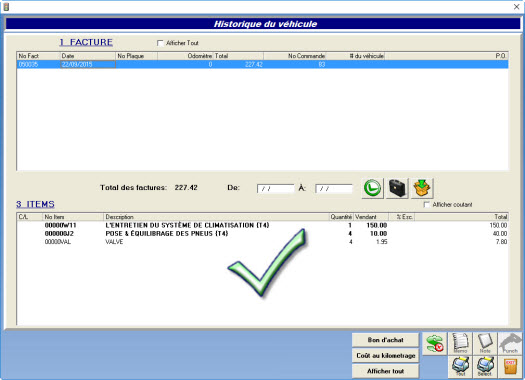The height and width of the screenshot is (380, 525).
Task: Click the % Esc. column header
Action: 401,217
